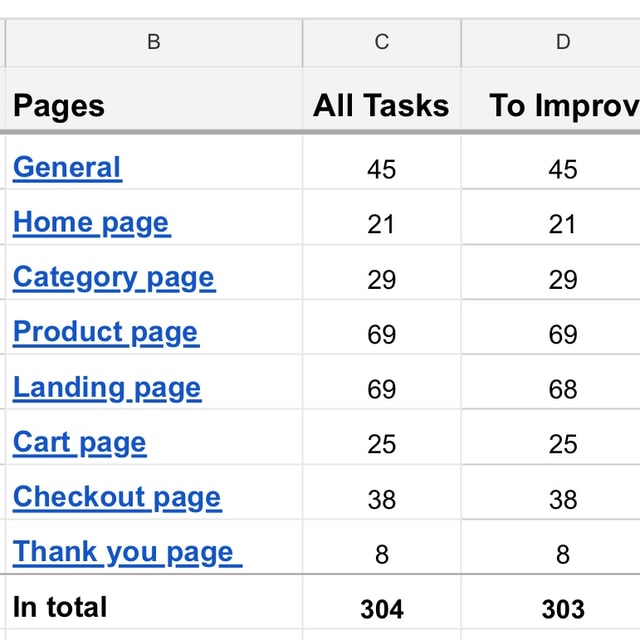Viewport: 640px width, 640px height.
Task: Select the 68 cell in Landing page row
Action: [x=562, y=388]
